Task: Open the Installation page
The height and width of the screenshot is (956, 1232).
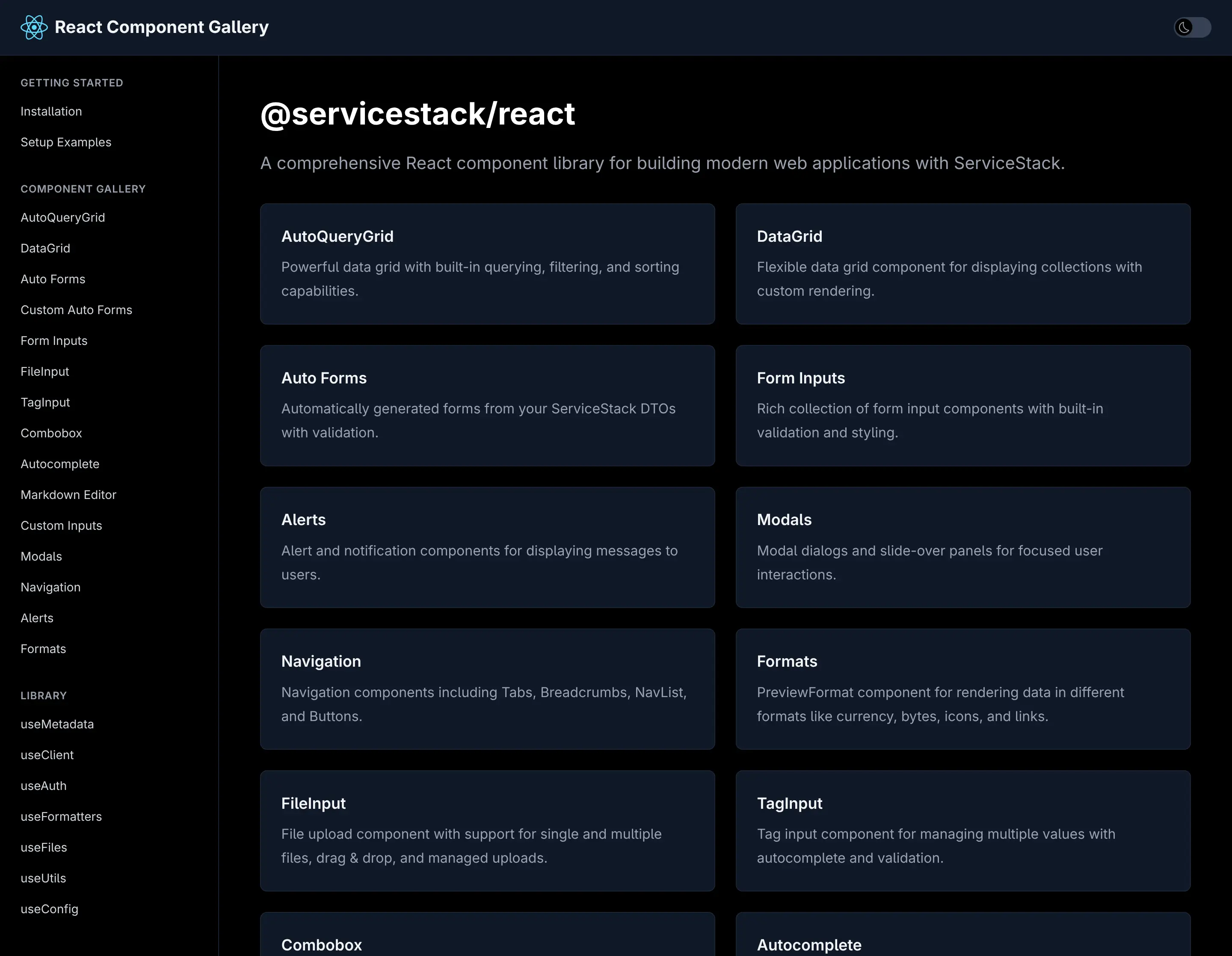Action: pyautogui.click(x=51, y=111)
